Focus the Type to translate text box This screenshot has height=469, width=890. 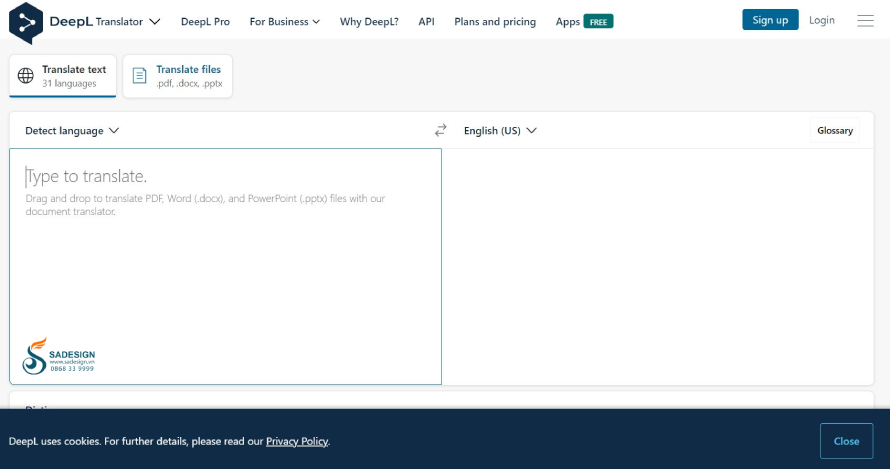[x=225, y=266]
